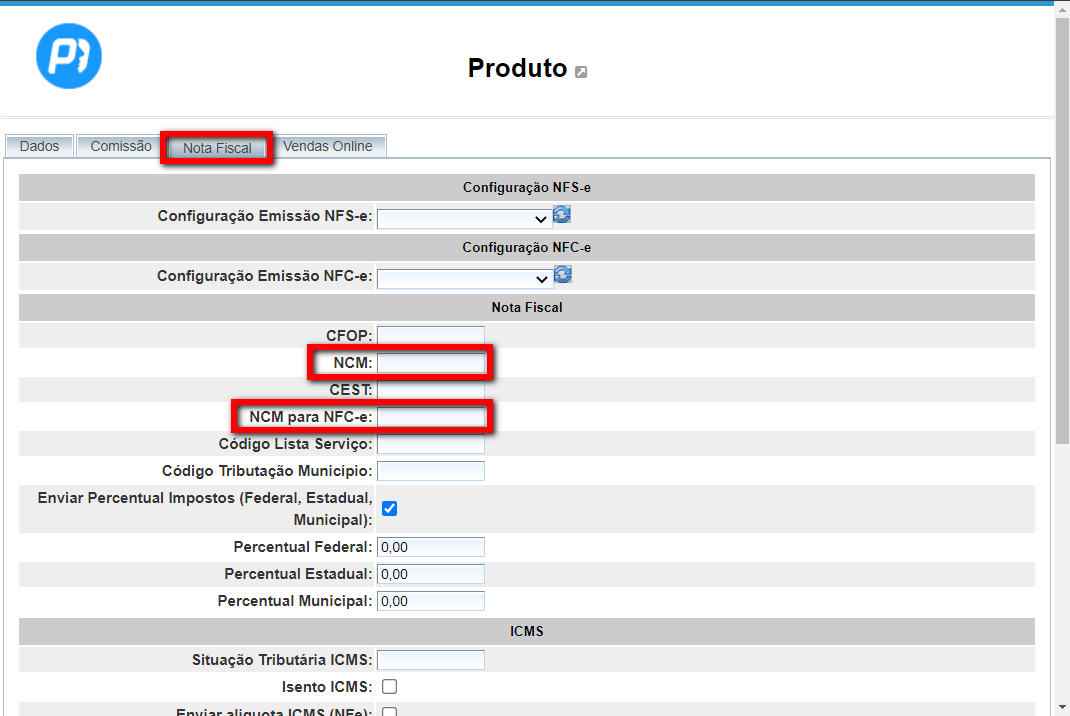Click refresh icon next to NFC-e configuration

[563, 274]
